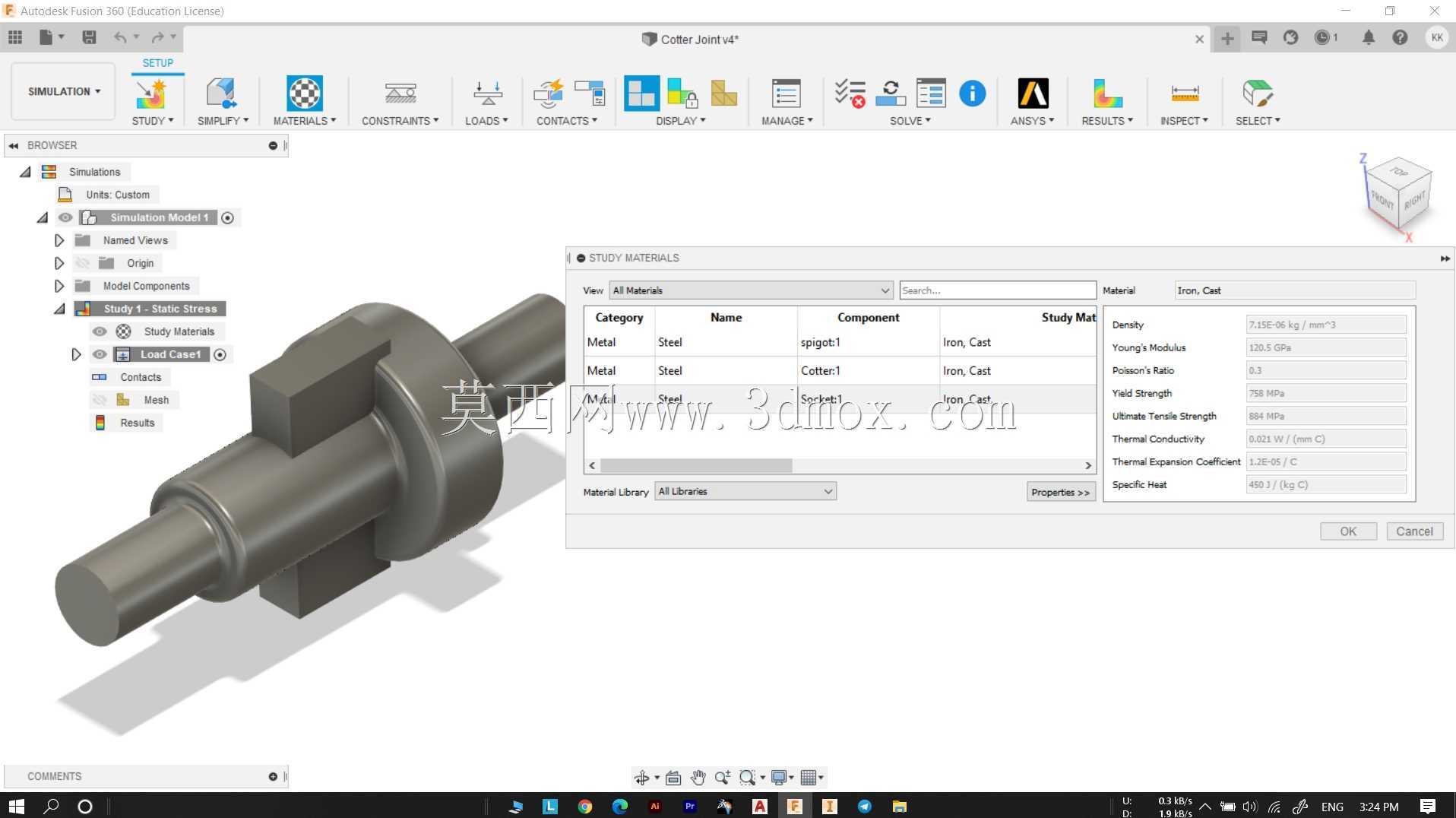The height and width of the screenshot is (818, 1456).
Task: Collapse the Study Materials dialog arrows
Action: (x=1445, y=258)
